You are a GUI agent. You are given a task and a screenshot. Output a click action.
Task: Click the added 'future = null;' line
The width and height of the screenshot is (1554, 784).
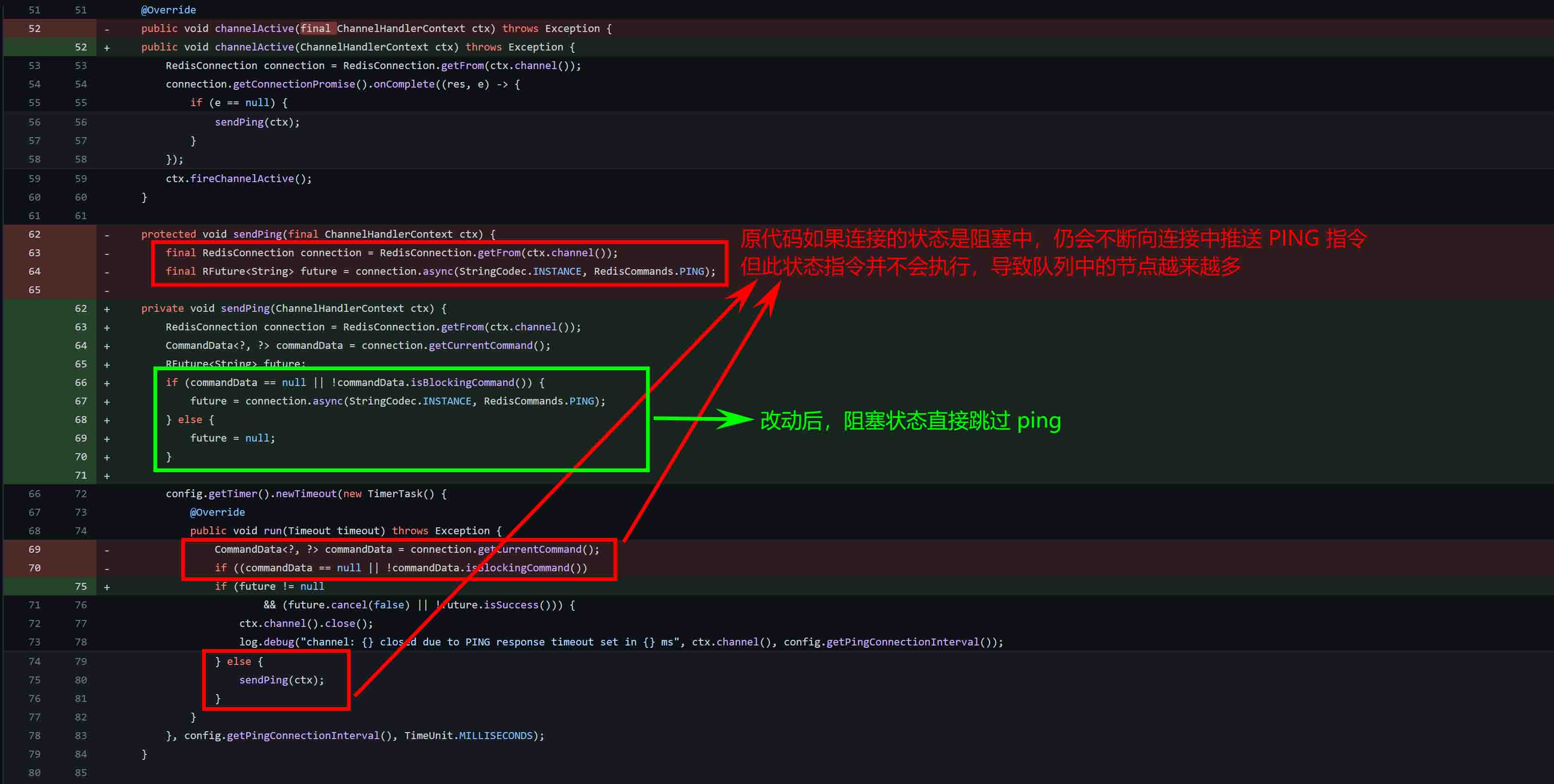pos(232,438)
